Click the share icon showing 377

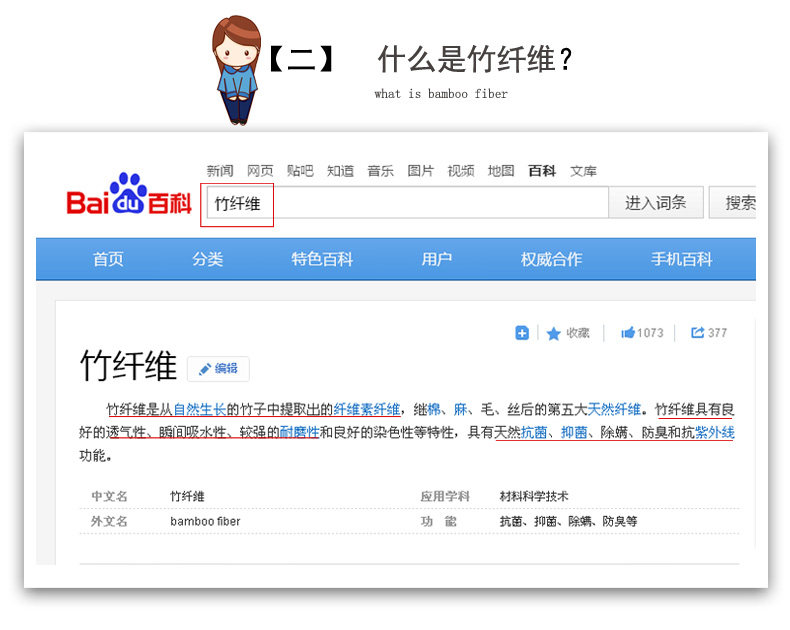coord(697,333)
